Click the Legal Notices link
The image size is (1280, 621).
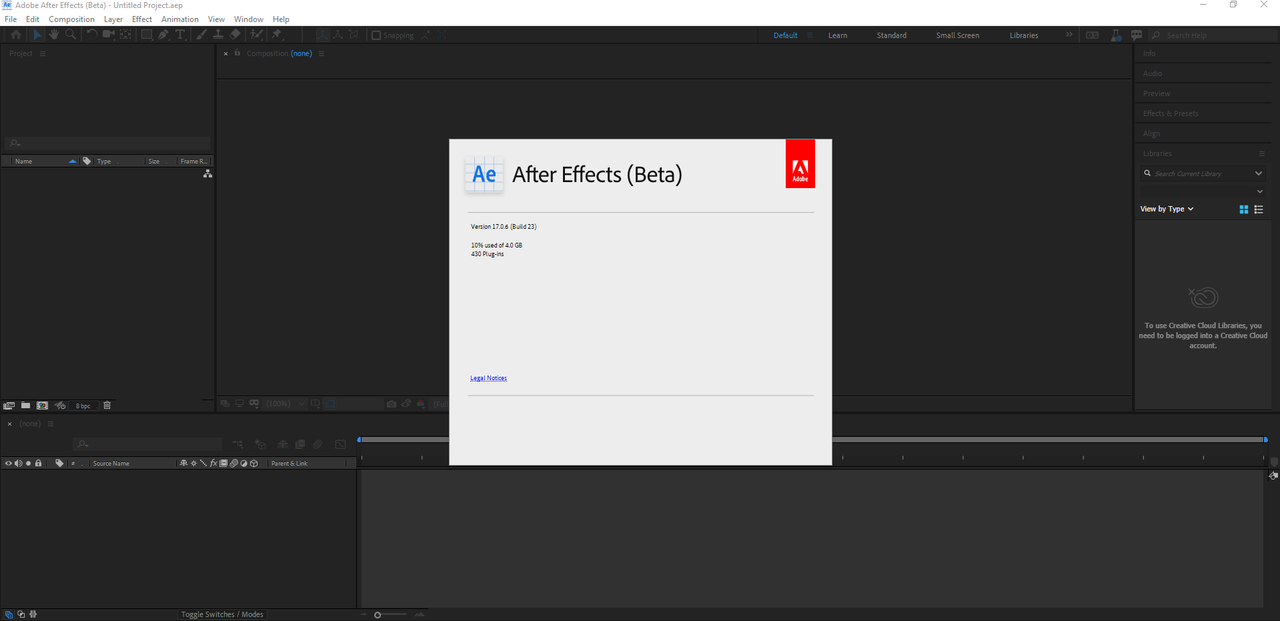tap(489, 378)
